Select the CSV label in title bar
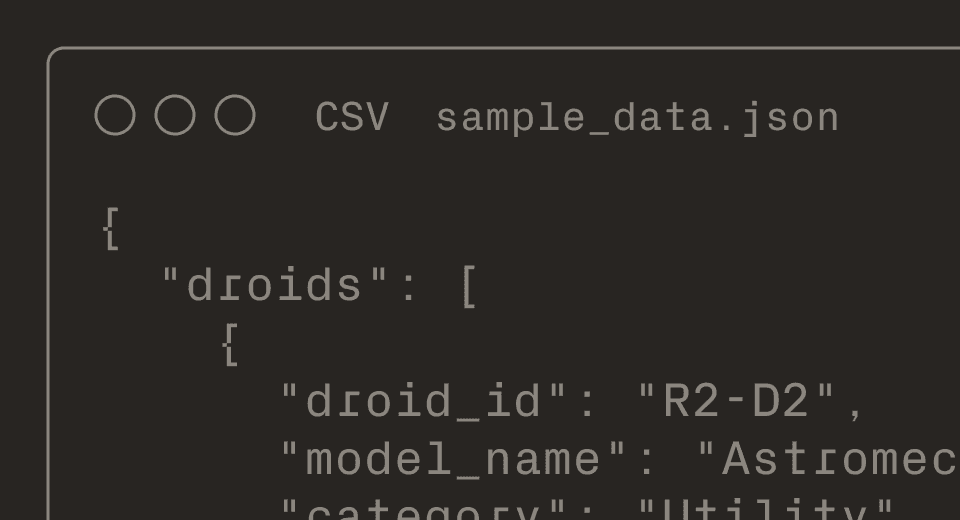Image resolution: width=960 pixels, height=520 pixels. tap(351, 118)
